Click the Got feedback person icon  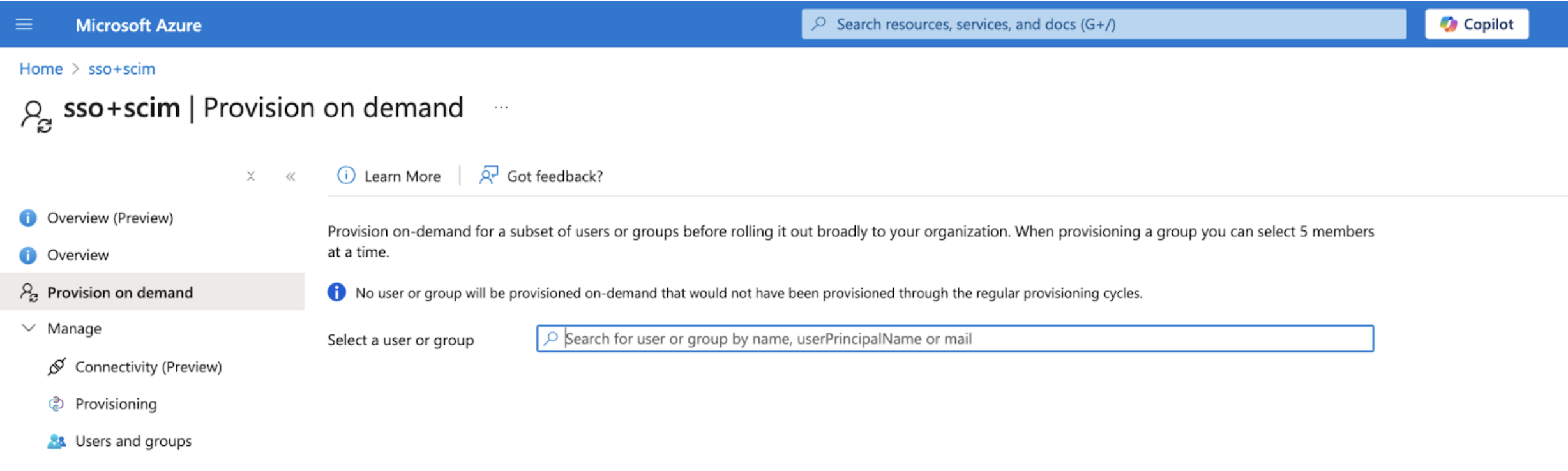[x=488, y=175]
